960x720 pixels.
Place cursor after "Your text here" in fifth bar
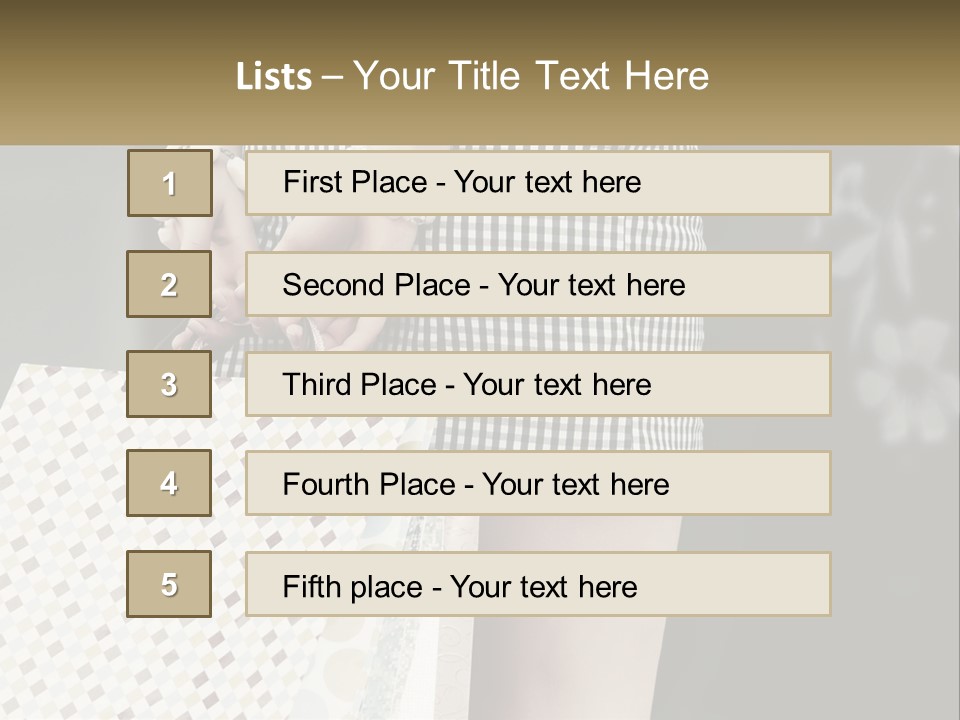coord(638,586)
